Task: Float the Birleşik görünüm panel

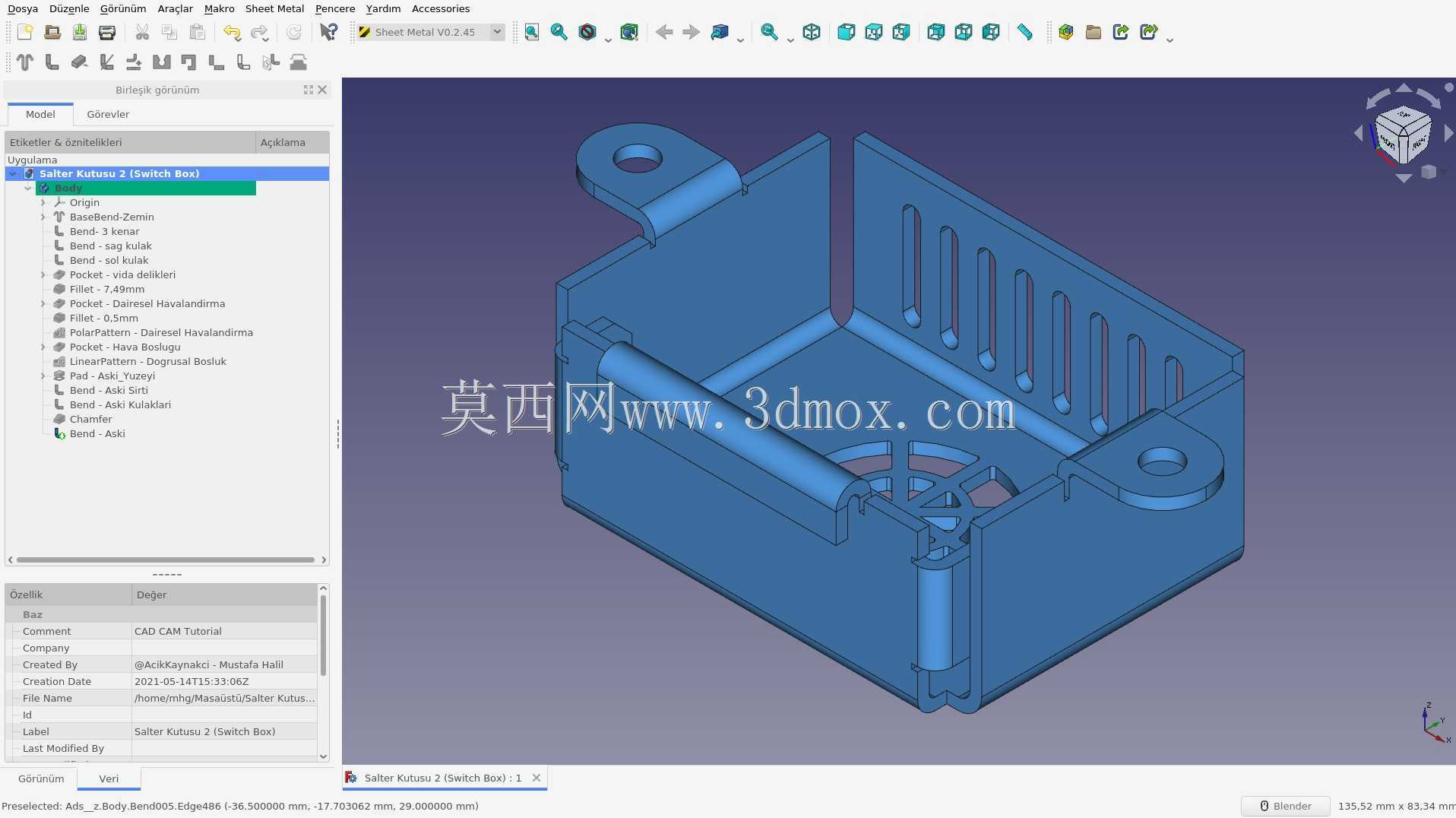Action: 309,90
